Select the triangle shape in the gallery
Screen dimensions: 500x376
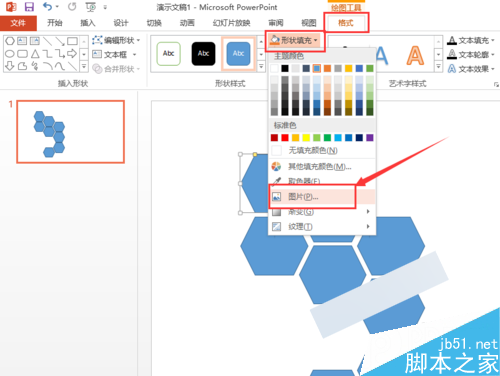(x=35, y=54)
